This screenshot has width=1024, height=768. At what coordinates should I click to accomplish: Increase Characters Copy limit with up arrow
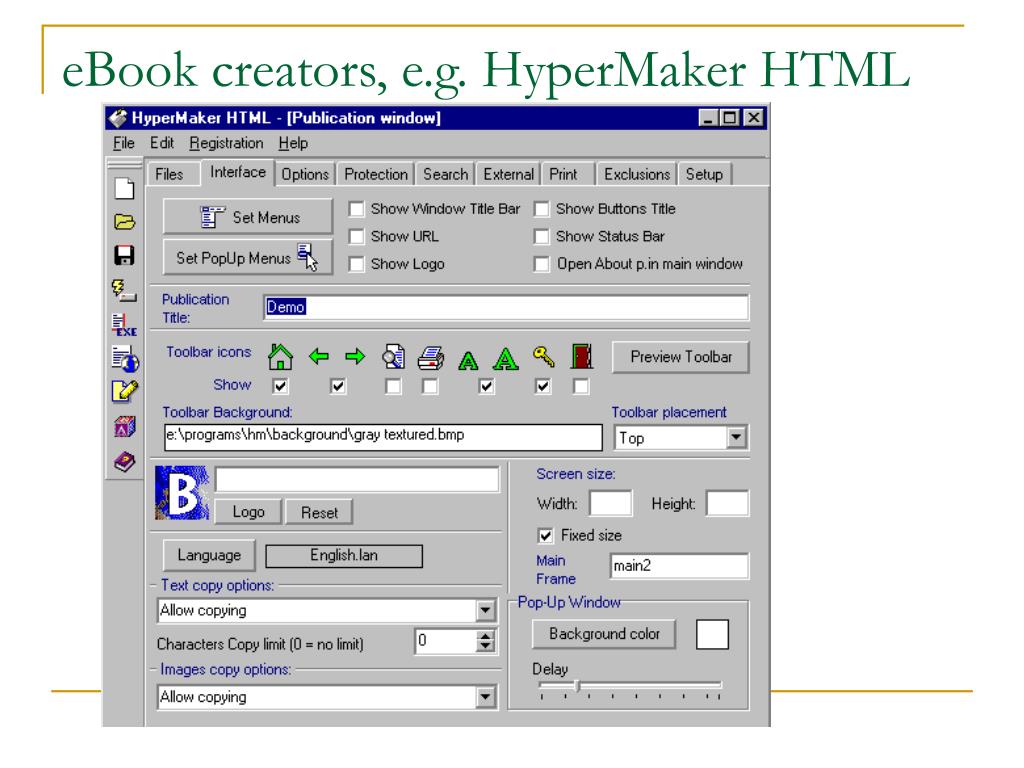click(x=485, y=636)
